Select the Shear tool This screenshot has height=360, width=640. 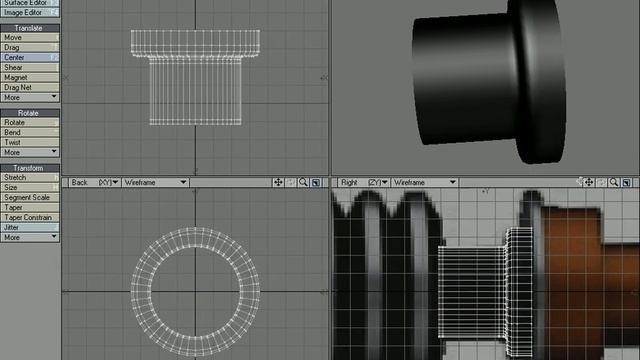point(30,67)
